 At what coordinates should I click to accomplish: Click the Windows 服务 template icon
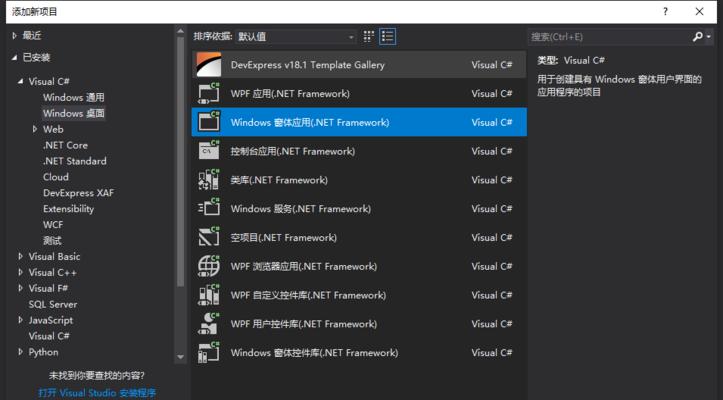(208, 208)
